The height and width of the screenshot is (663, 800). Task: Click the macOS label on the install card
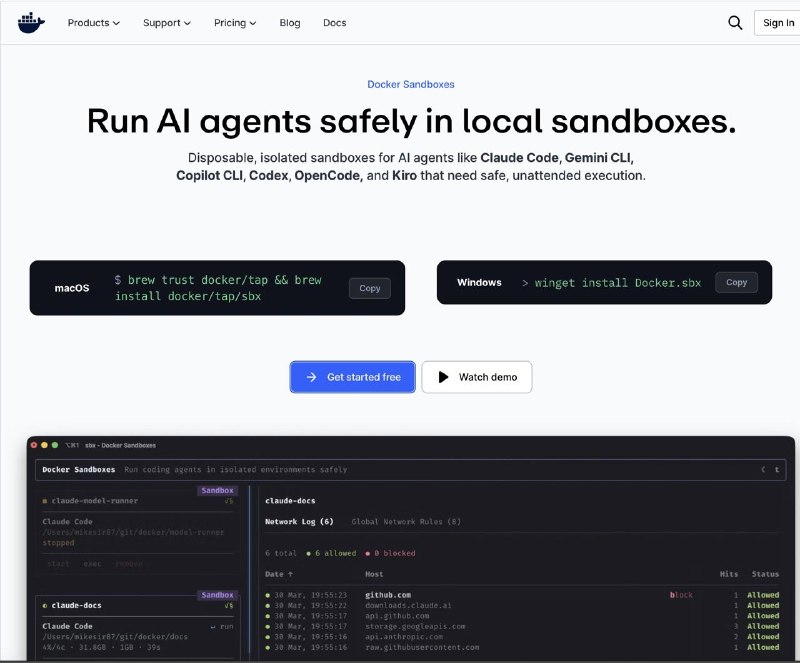[x=72, y=288]
